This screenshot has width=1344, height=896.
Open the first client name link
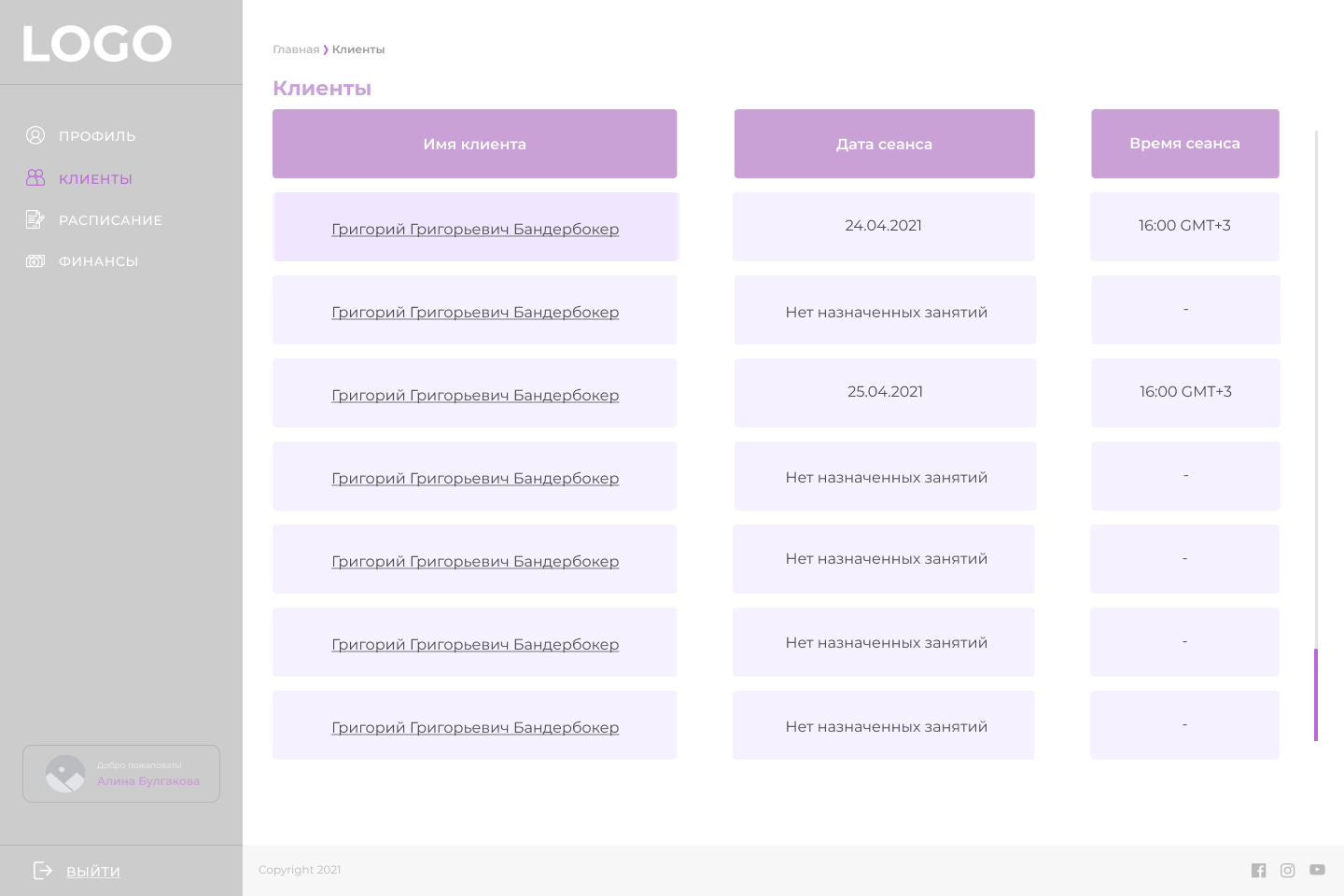pos(475,229)
